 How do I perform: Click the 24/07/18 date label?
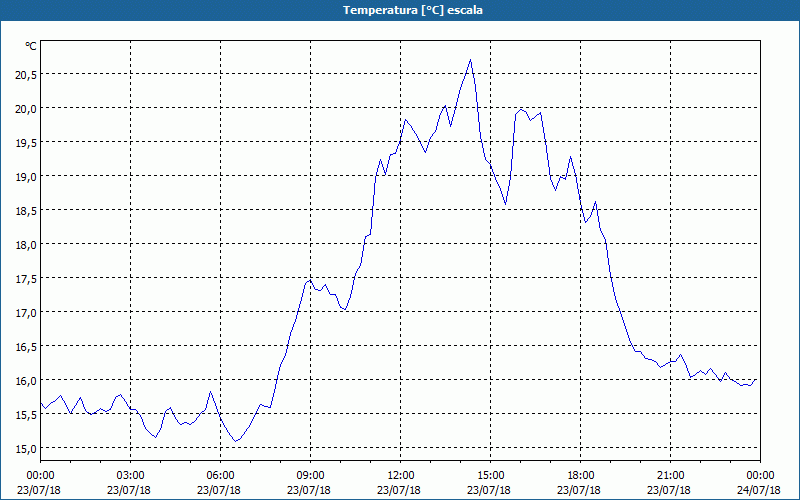[759, 490]
